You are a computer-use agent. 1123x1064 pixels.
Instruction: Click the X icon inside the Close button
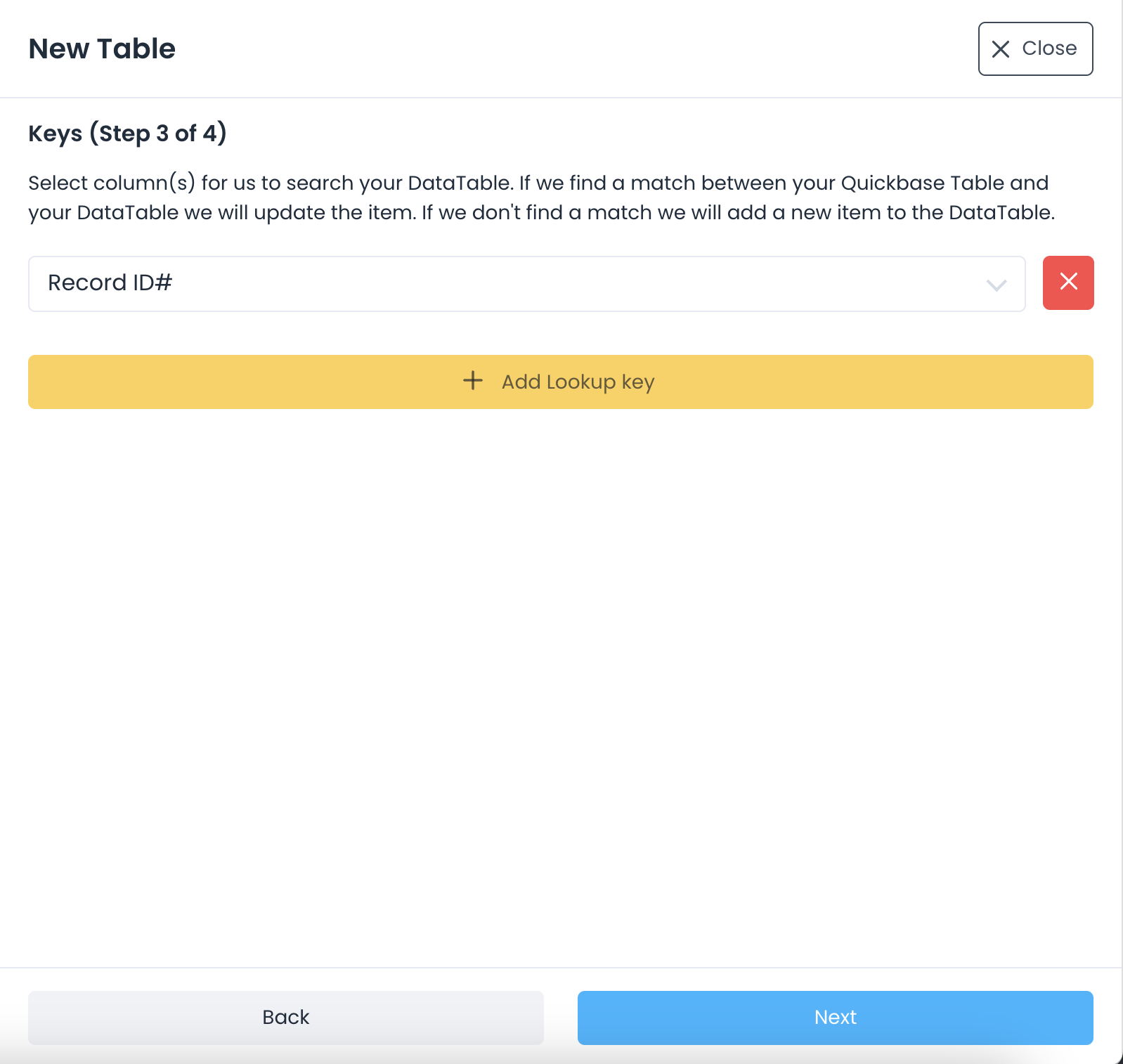(1001, 48)
